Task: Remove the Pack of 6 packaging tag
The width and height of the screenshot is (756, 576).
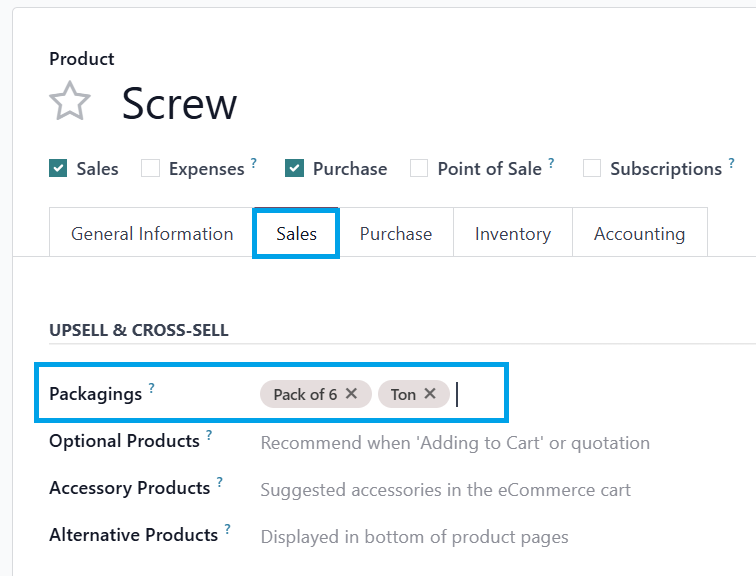Action: click(351, 394)
